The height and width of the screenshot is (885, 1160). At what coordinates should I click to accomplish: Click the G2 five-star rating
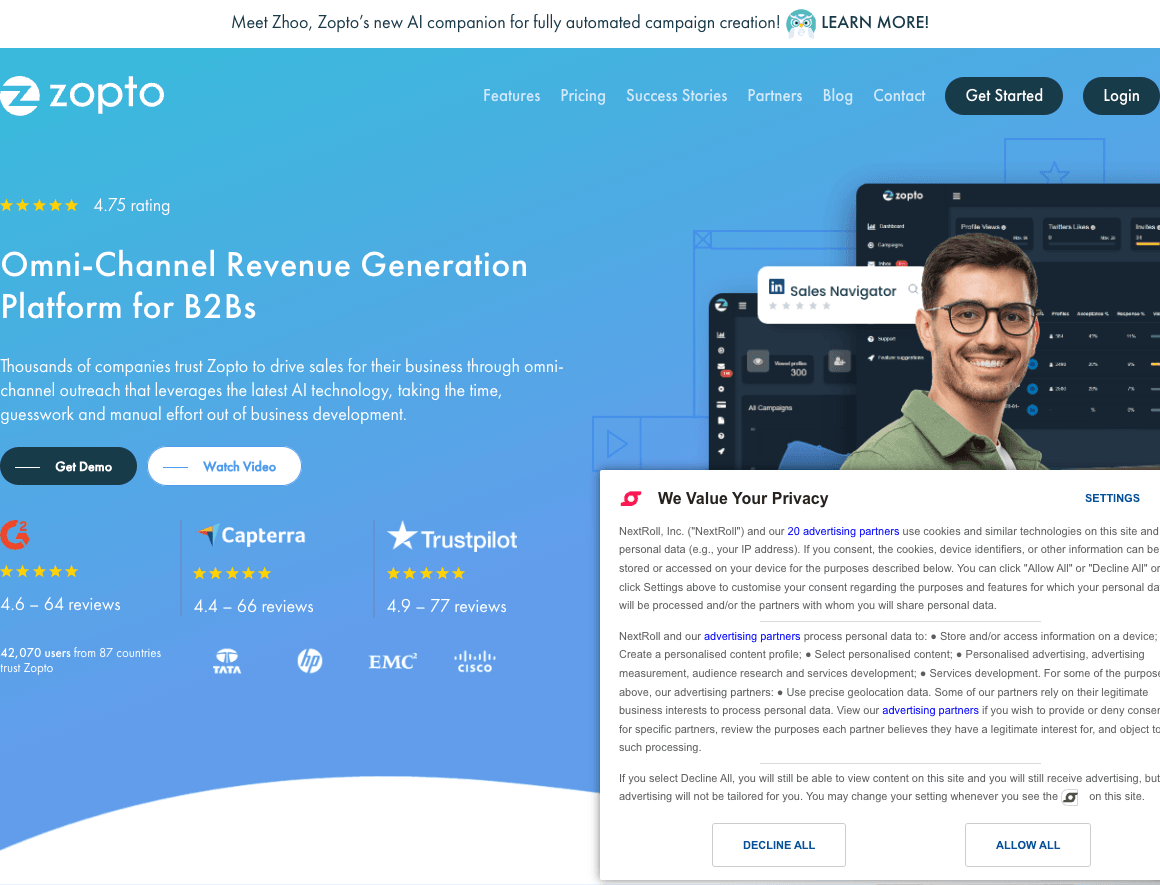pos(39,571)
